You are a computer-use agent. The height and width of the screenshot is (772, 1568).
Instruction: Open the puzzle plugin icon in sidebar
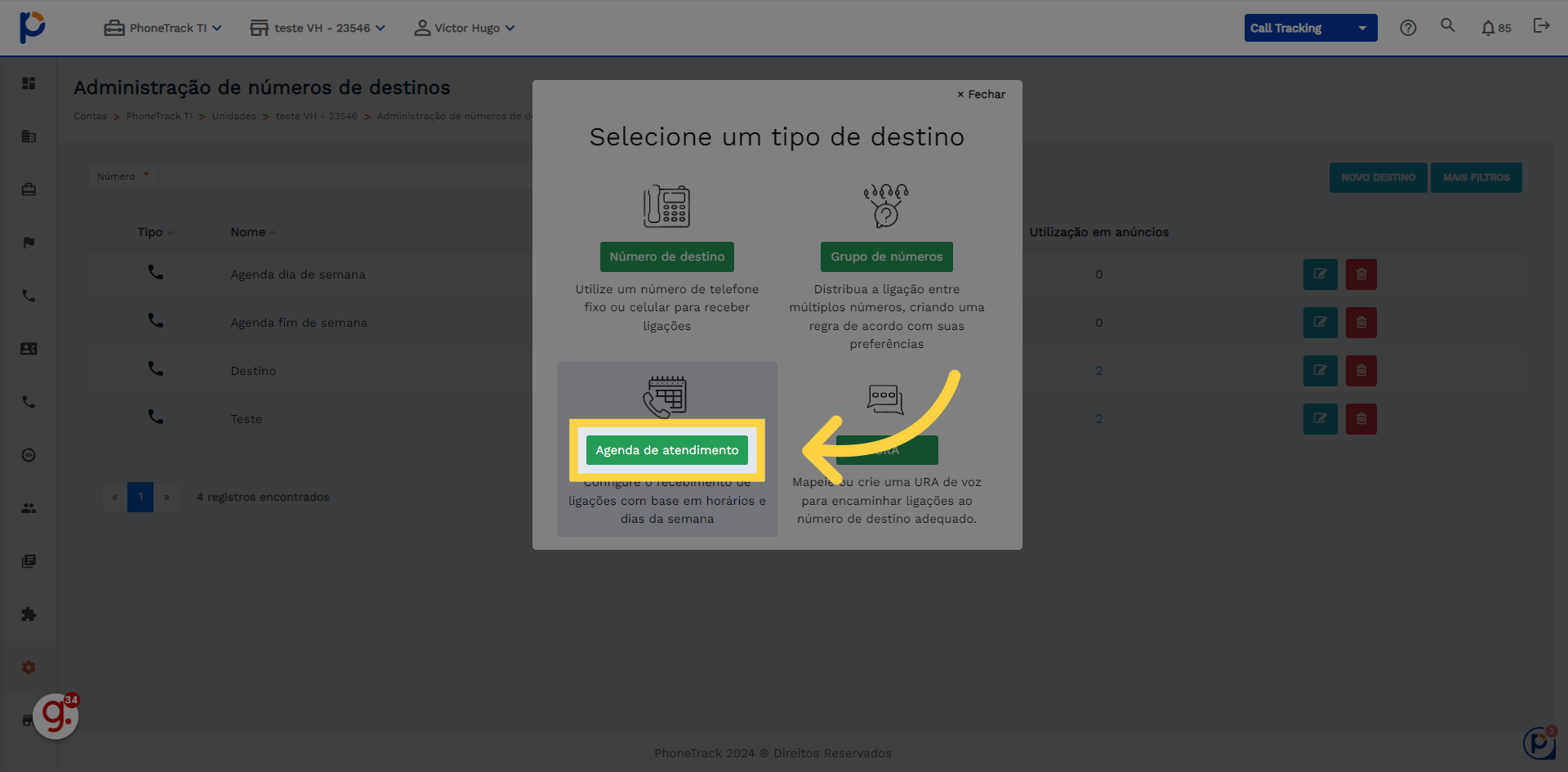click(x=29, y=614)
